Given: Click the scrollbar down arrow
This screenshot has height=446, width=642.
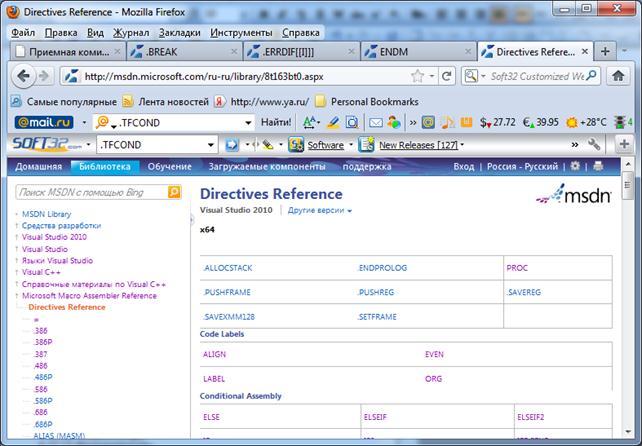Looking at the screenshot, I should [628, 432].
